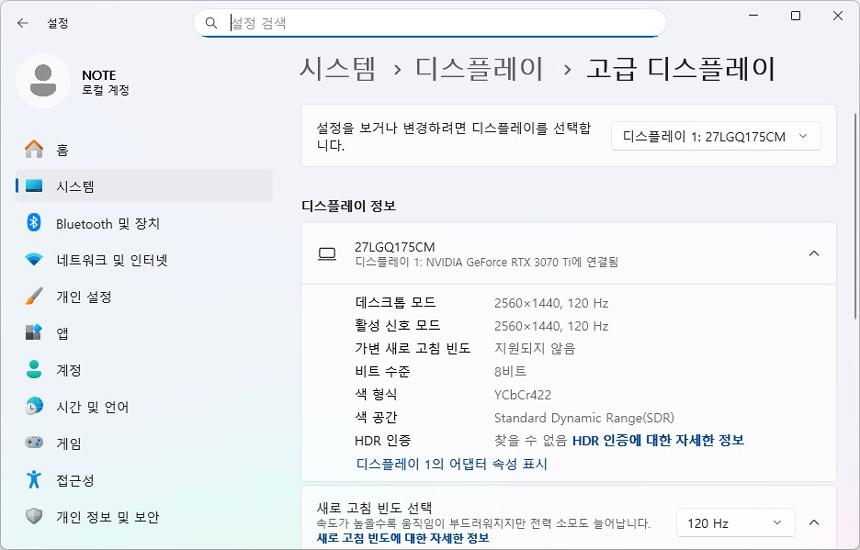Click the Privacy & security shield icon

click(x=34, y=517)
